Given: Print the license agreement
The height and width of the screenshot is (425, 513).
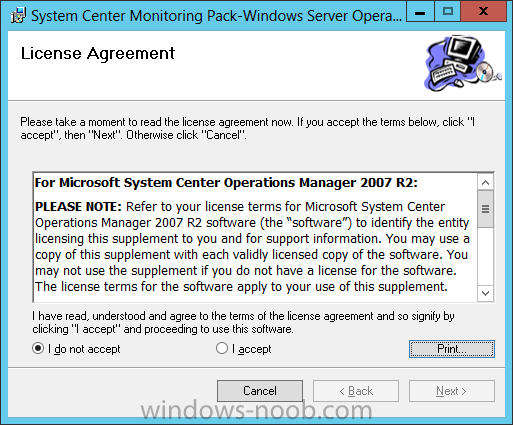Looking at the screenshot, I should (x=452, y=349).
